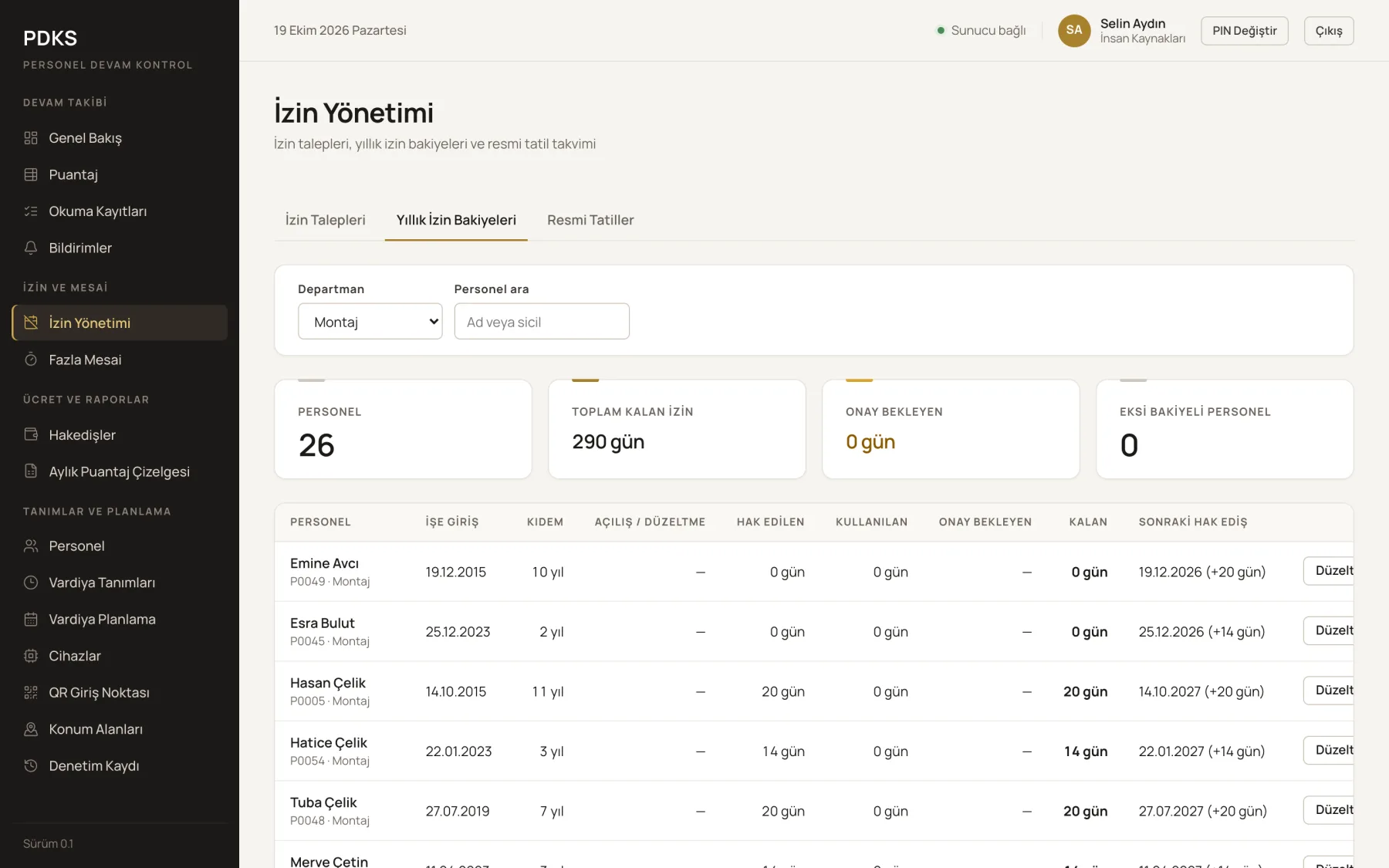Click Vardiya Planlama calendar icon
This screenshot has width=1389, height=868.
click(x=31, y=619)
